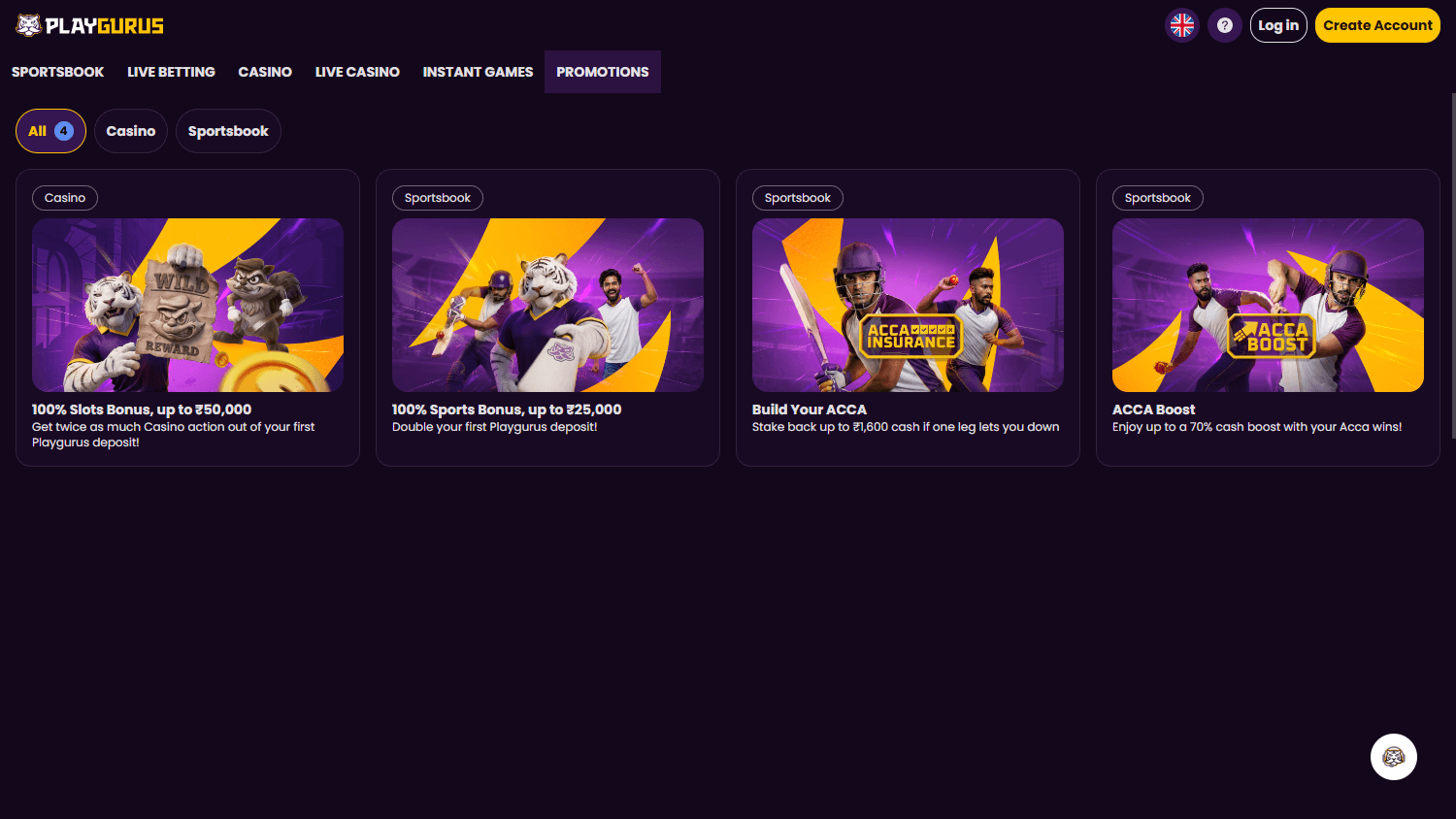The width and height of the screenshot is (1456, 819).
Task: Open Live Casino in the navigation
Action: 357,72
